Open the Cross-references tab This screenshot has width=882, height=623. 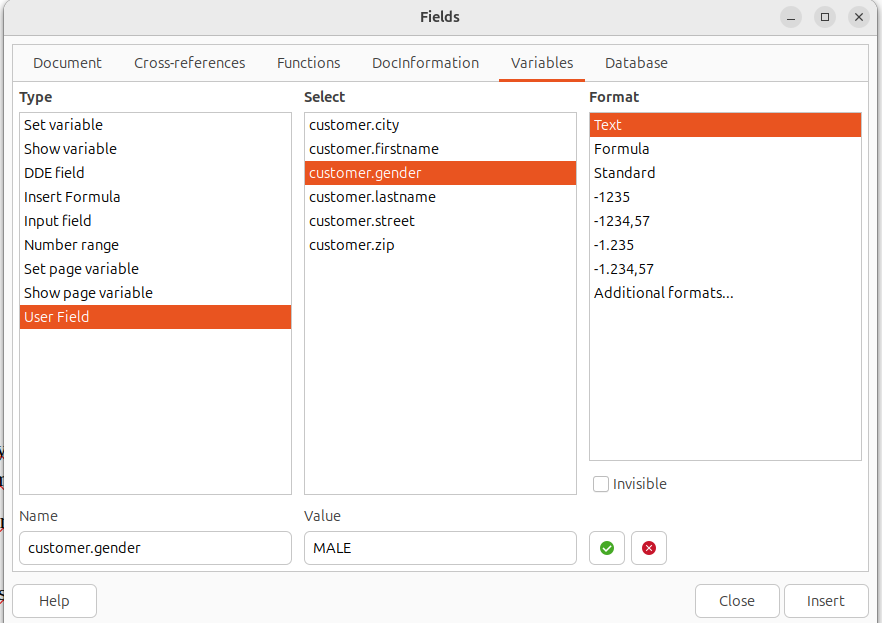pyautogui.click(x=189, y=63)
